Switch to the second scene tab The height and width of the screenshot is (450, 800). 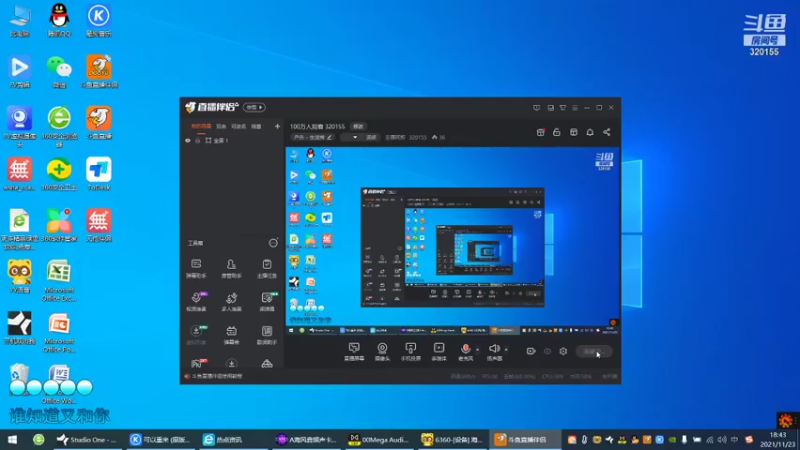221,126
